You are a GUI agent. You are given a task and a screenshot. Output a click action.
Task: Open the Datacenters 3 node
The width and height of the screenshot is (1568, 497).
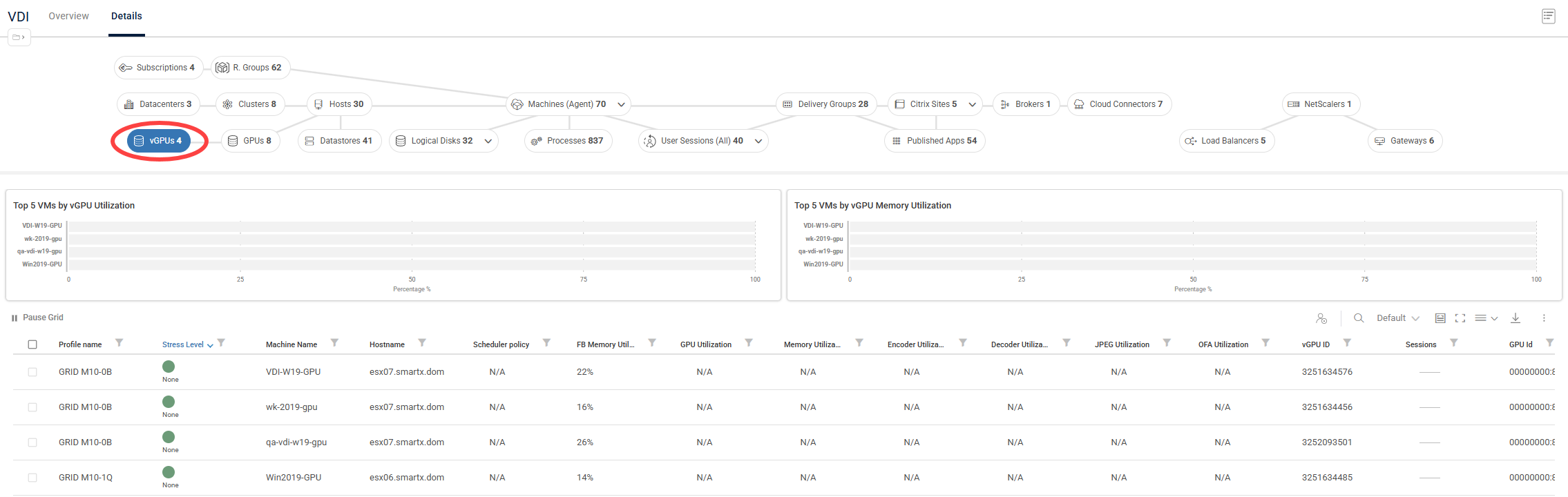click(158, 104)
